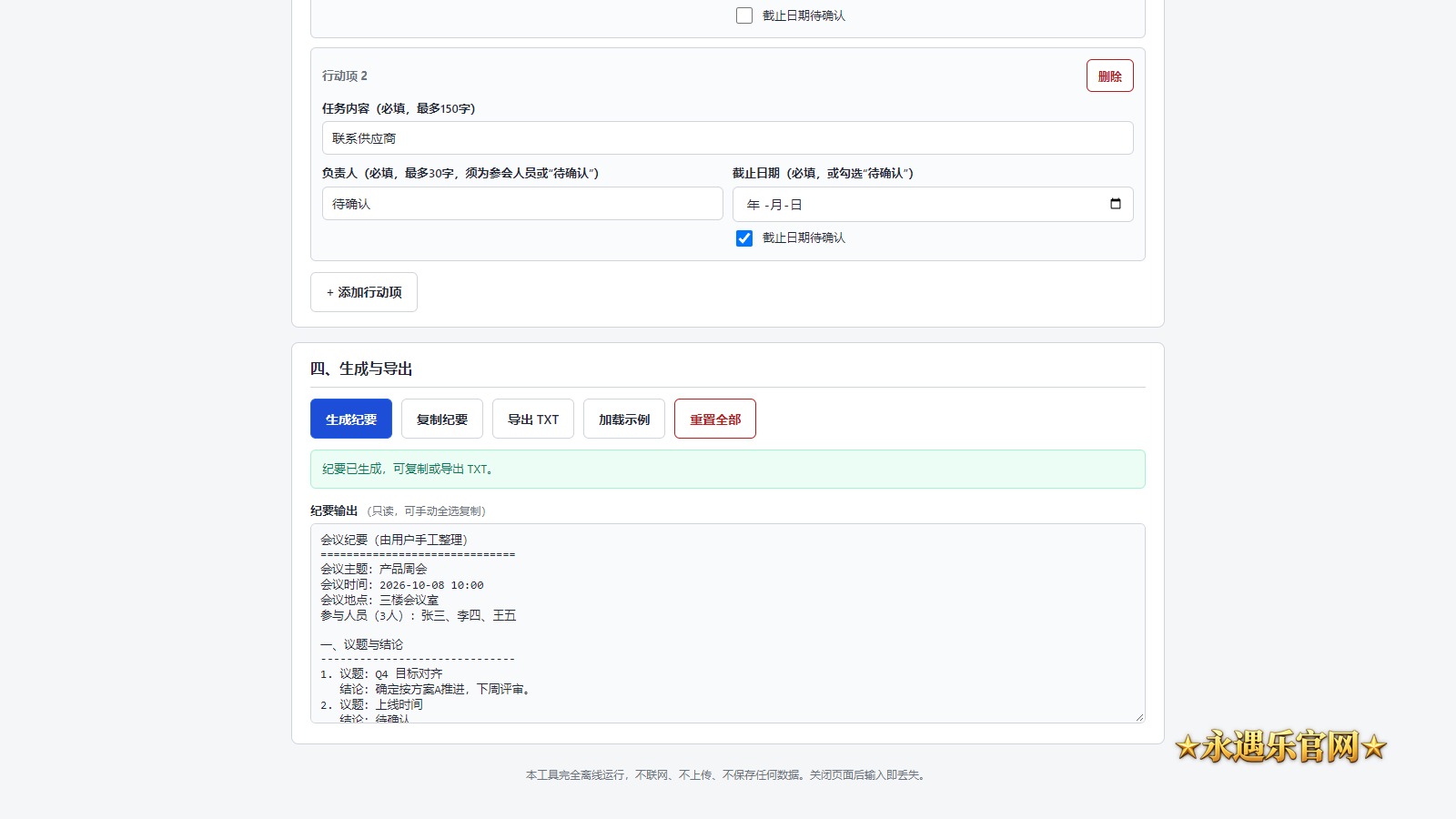Click the 一、议题与结论 heading in output
Image resolution: width=1456 pixels, height=819 pixels.
tap(361, 644)
